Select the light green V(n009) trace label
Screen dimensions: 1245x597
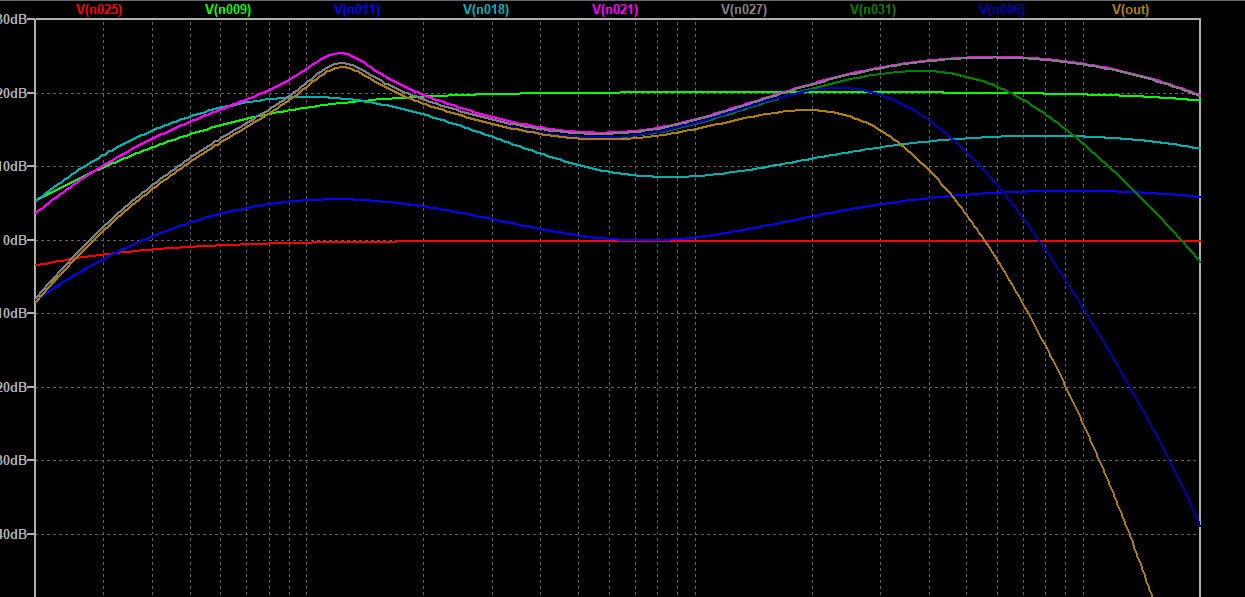tap(228, 9)
